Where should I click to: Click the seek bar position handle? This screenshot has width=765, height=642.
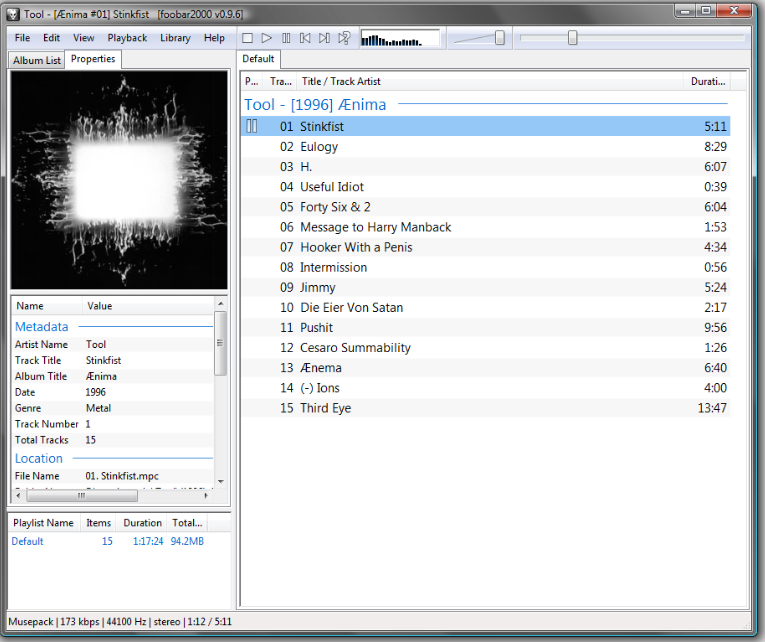click(572, 38)
